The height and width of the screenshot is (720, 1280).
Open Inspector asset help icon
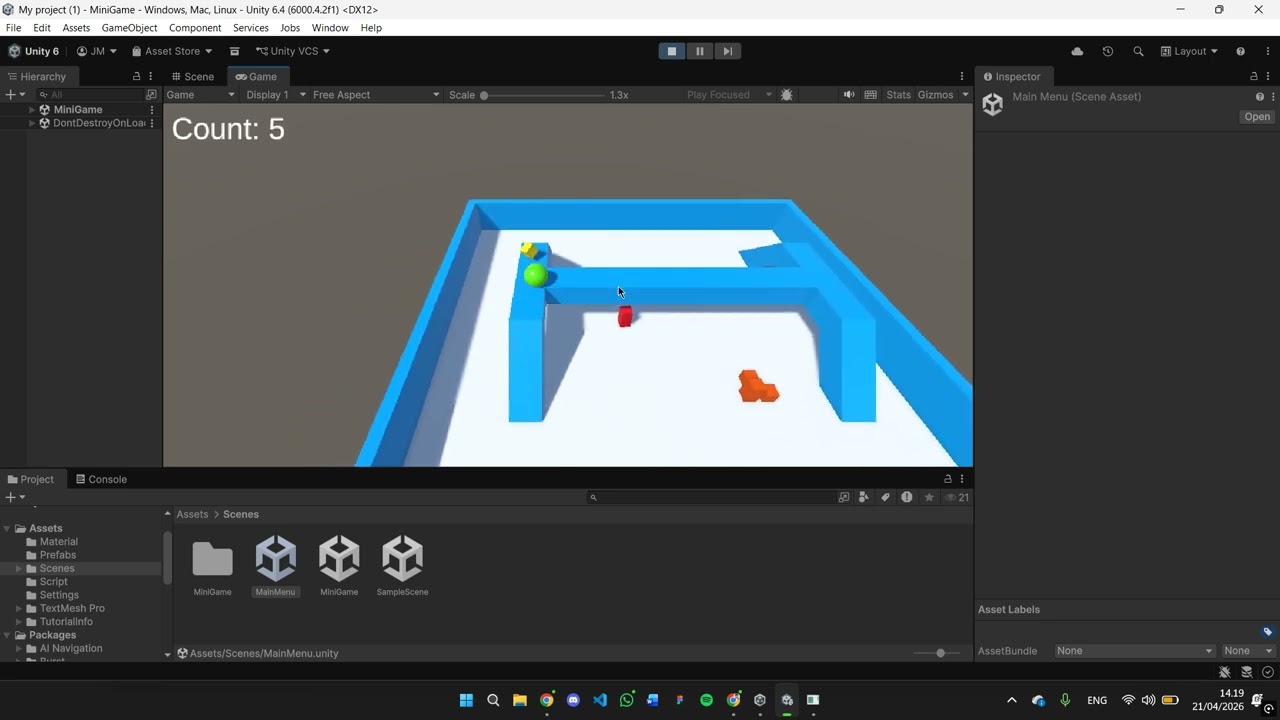coord(1260,97)
